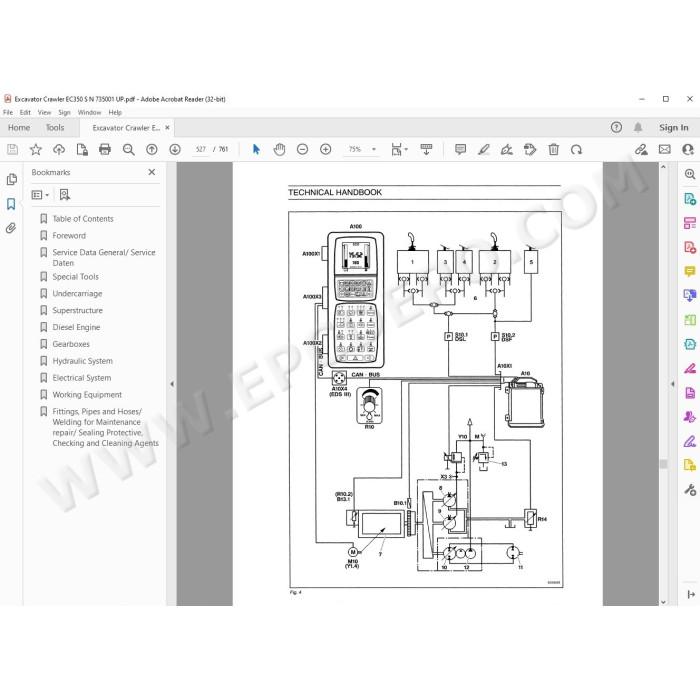Click the Find bookmark icon

(x=65, y=195)
